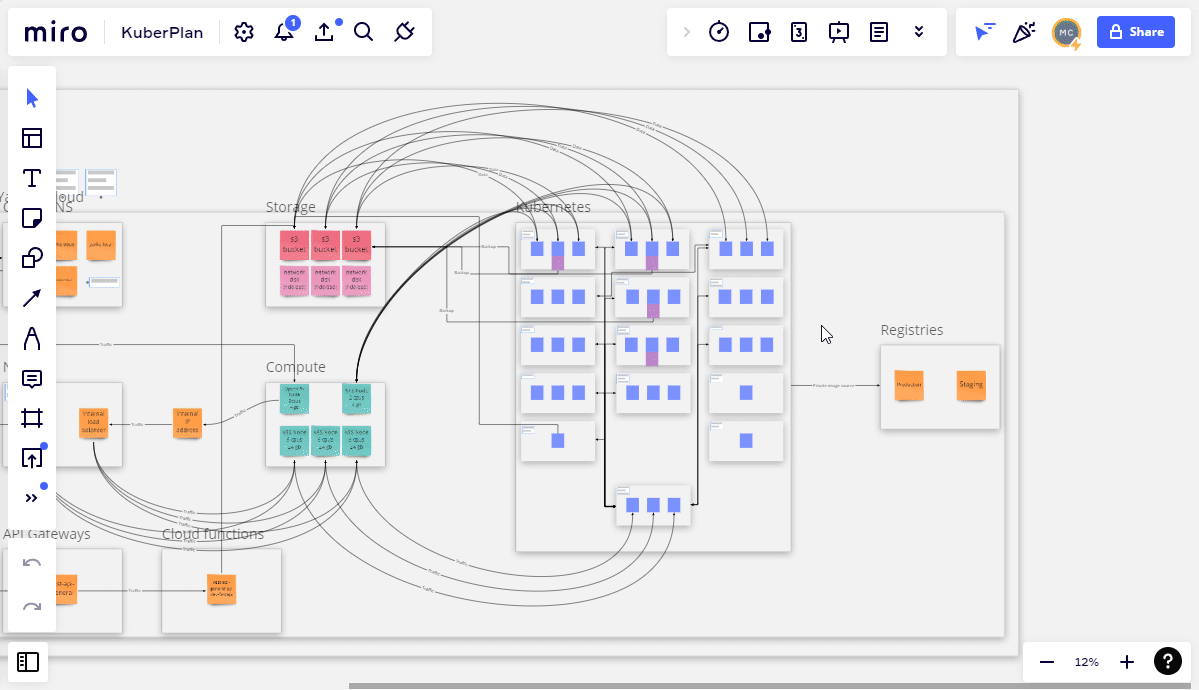
Task: Select the Cloud functions frame title
Action: (213, 533)
